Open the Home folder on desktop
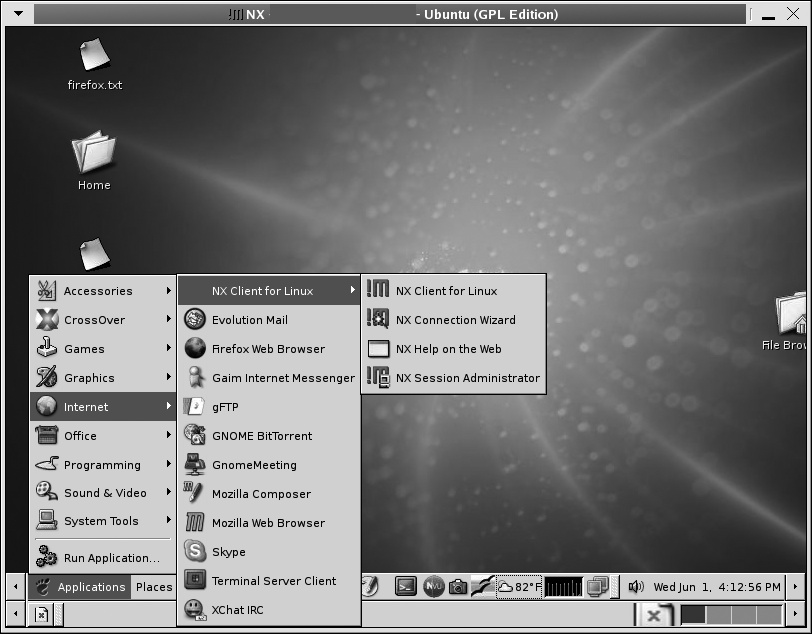 point(94,162)
